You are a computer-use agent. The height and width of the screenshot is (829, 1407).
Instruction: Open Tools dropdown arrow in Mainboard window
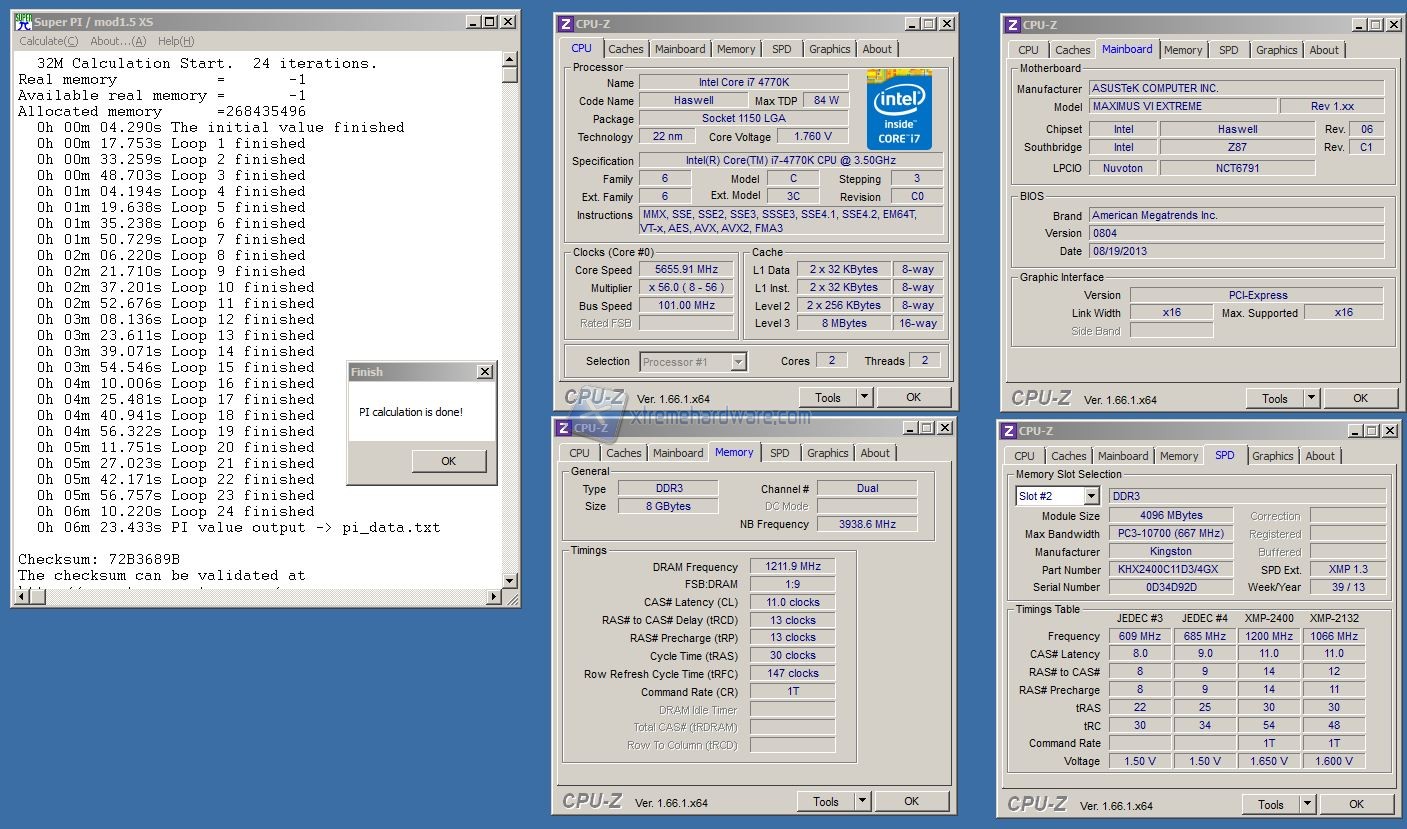1311,398
